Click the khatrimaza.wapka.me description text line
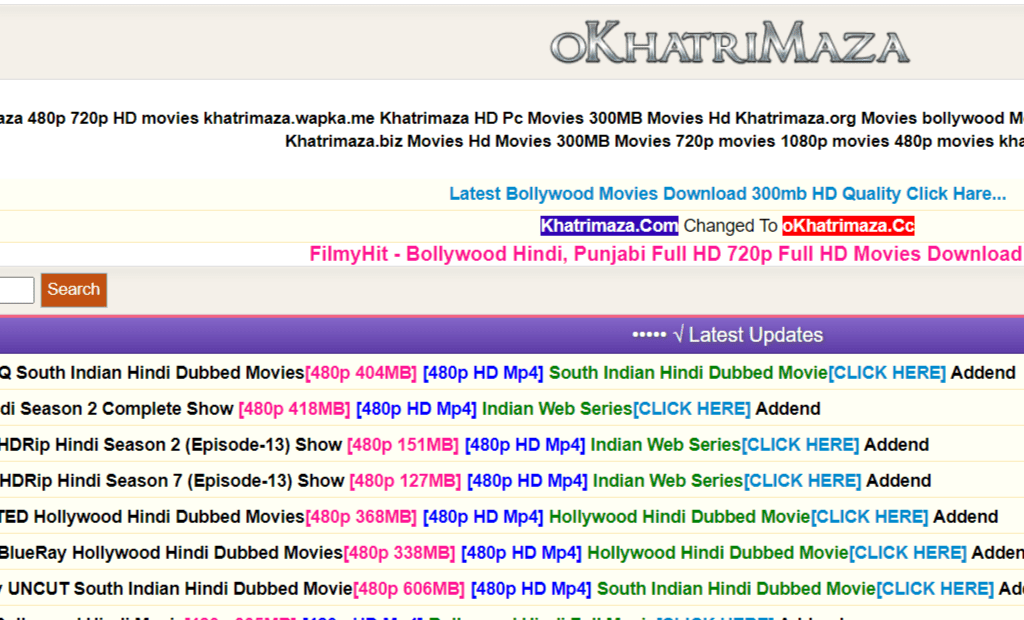This screenshot has width=1024, height=620. pos(512,118)
